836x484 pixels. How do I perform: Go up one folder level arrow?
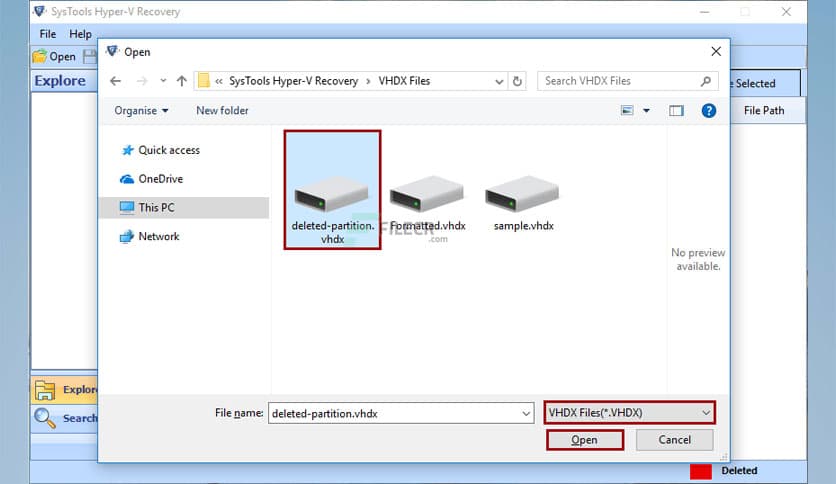[x=182, y=81]
